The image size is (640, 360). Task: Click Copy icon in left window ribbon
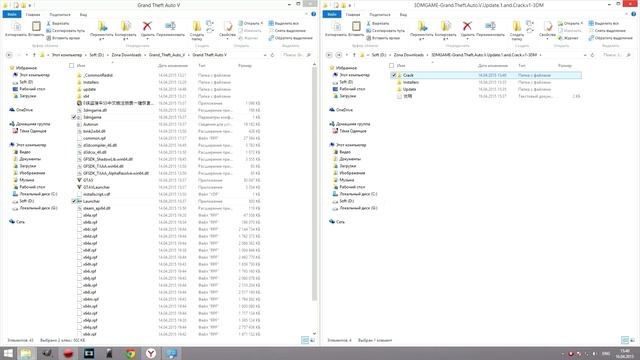pos(16,26)
